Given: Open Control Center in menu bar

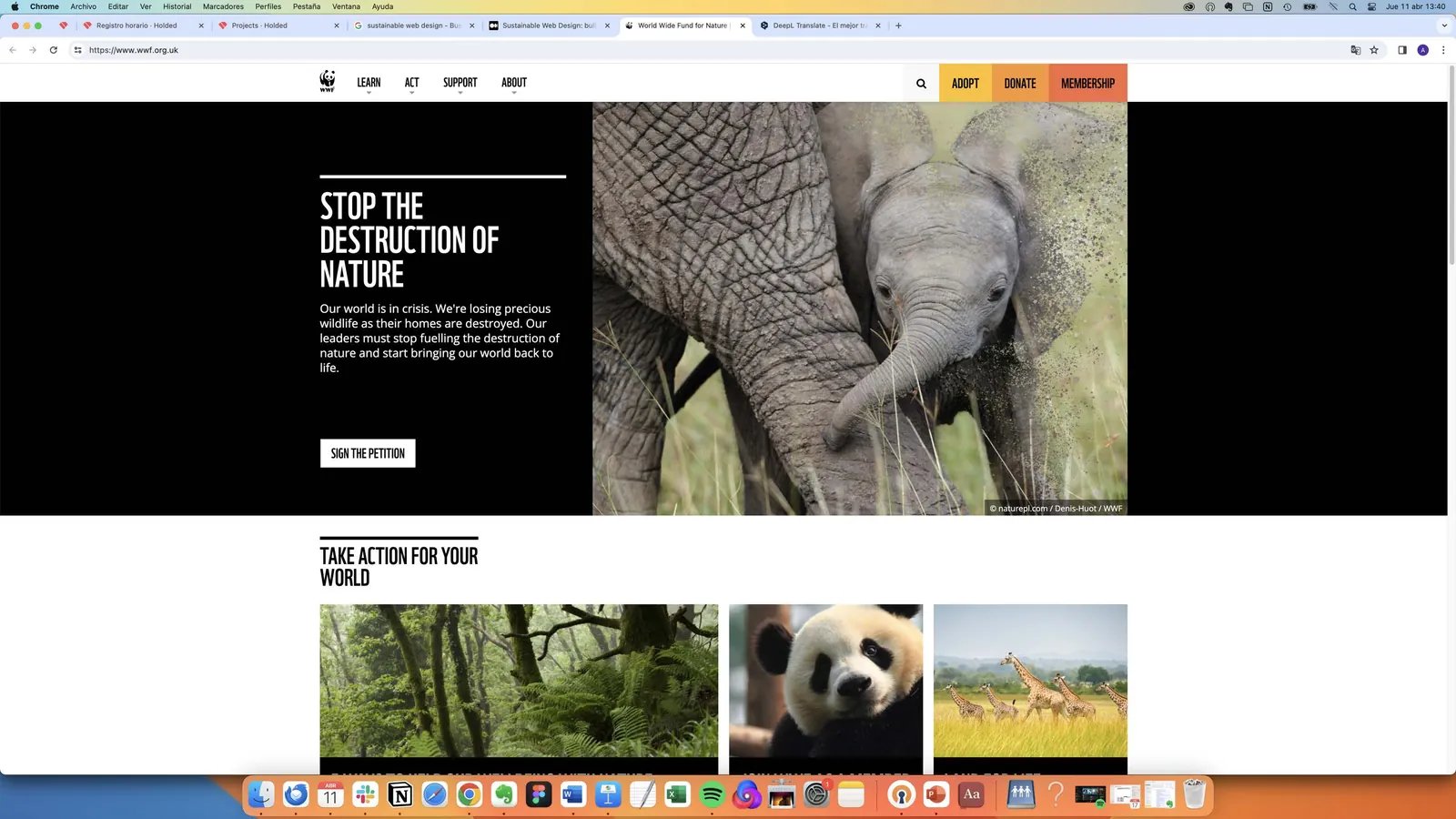Looking at the screenshot, I should click(1371, 6).
